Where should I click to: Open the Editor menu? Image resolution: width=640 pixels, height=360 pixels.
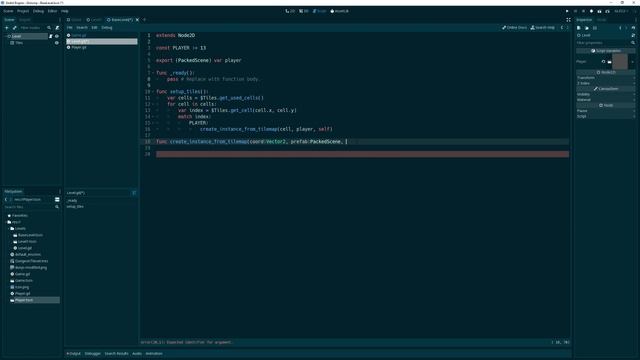[52, 11]
